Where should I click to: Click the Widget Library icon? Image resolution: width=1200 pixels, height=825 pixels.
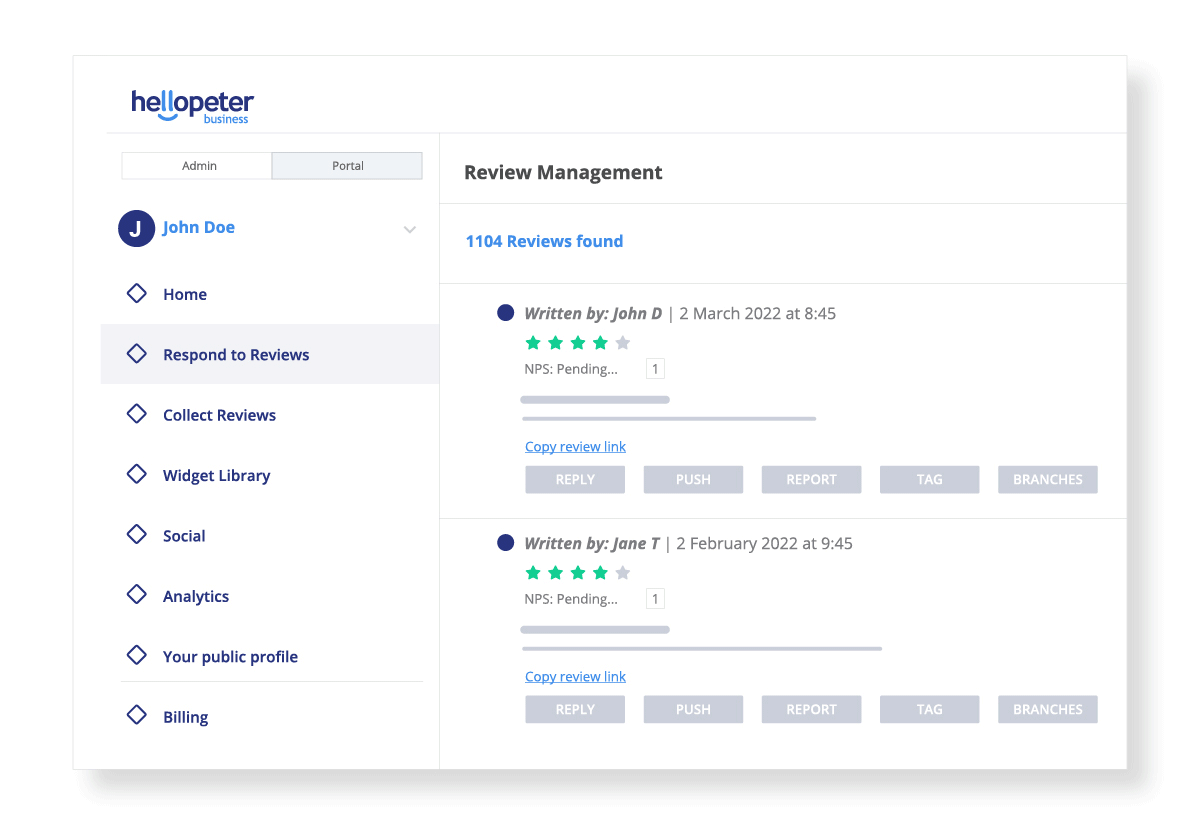137,475
